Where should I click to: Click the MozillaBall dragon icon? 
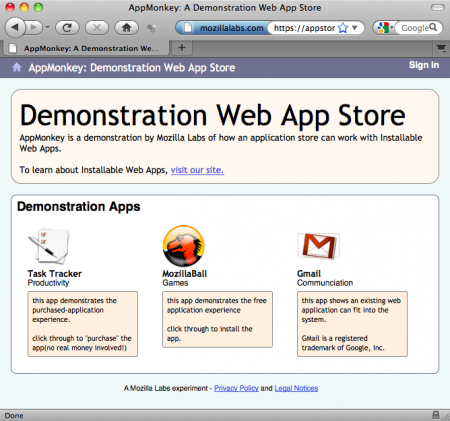pos(184,246)
